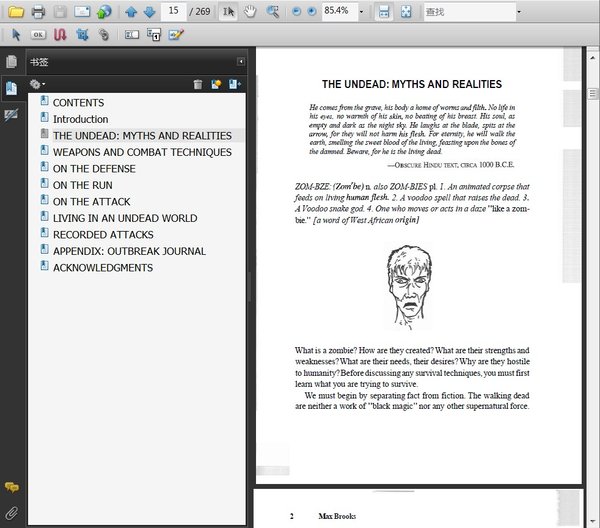Open the page thumbnails panel
This screenshot has width=600, height=528.
point(11,62)
